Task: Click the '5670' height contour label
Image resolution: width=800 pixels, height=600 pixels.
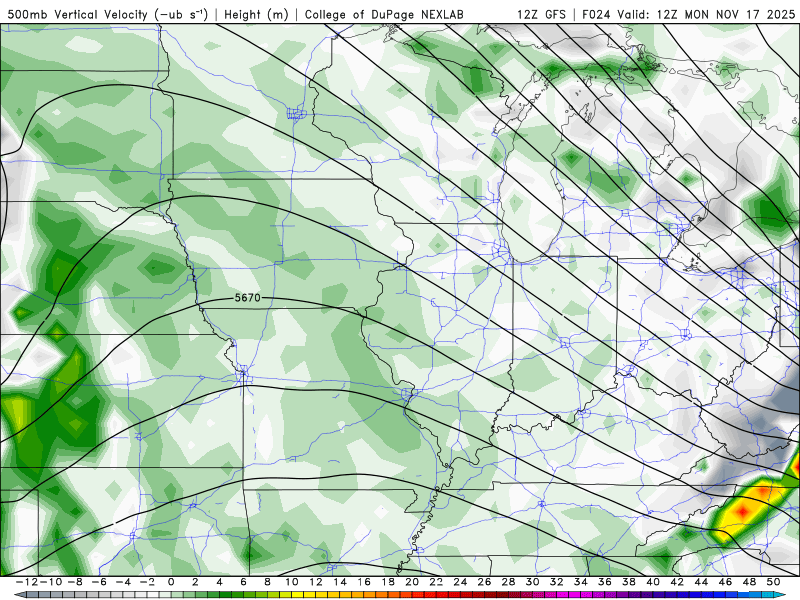Action: 247,297
